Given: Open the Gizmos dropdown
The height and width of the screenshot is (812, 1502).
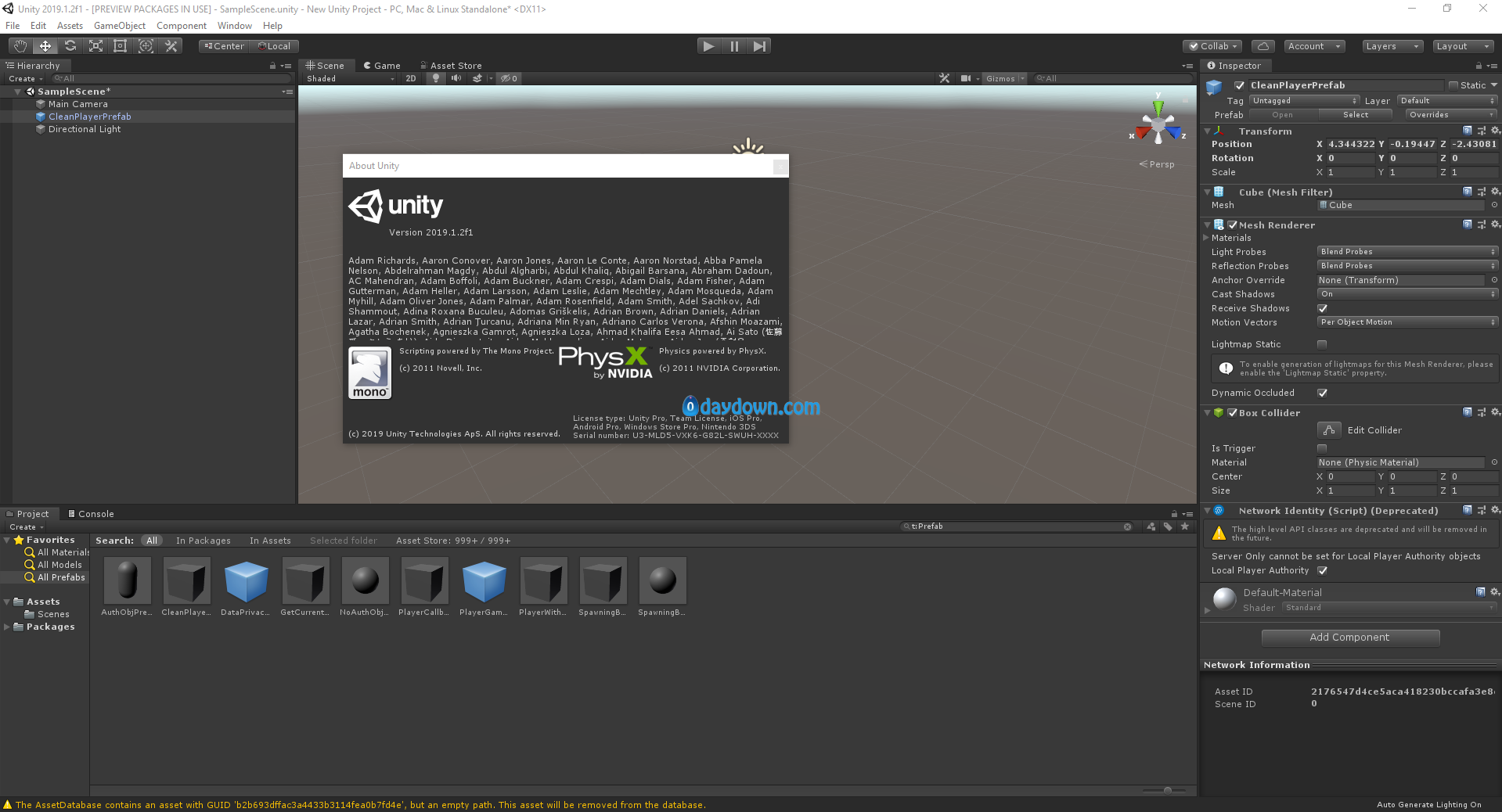Looking at the screenshot, I should coord(1004,78).
